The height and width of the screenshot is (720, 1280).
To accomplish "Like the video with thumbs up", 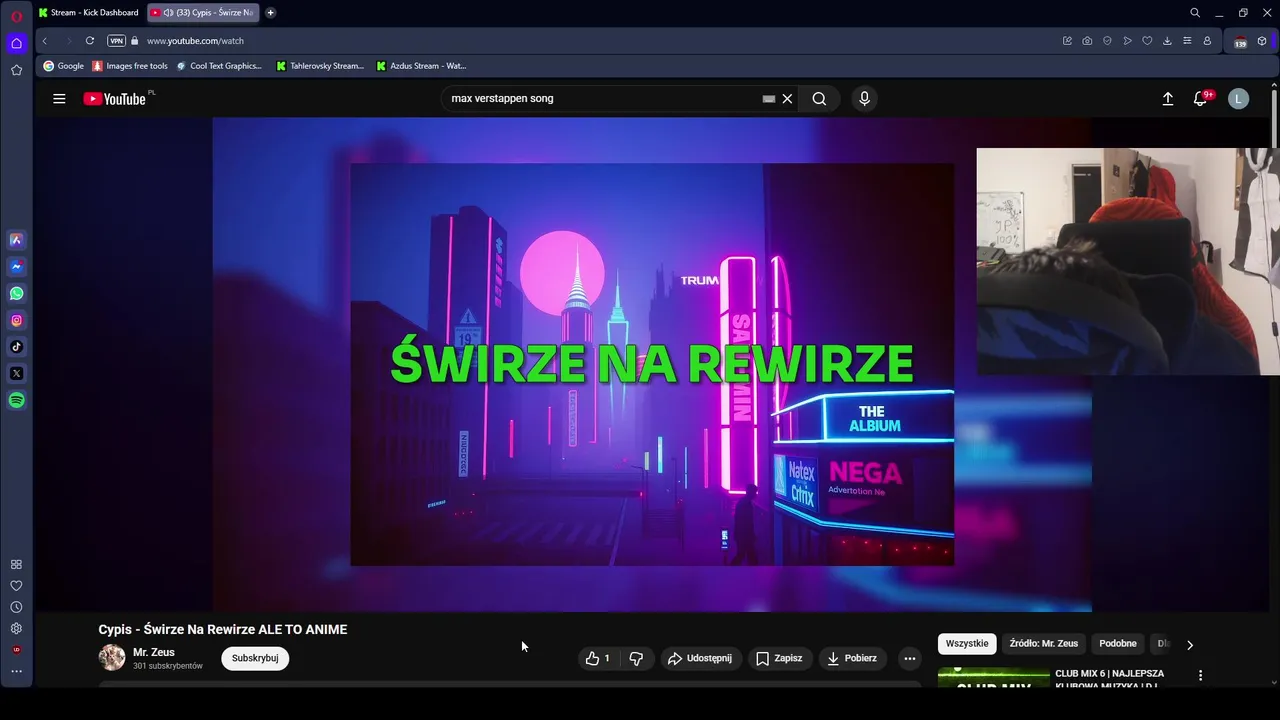I will tap(598, 658).
